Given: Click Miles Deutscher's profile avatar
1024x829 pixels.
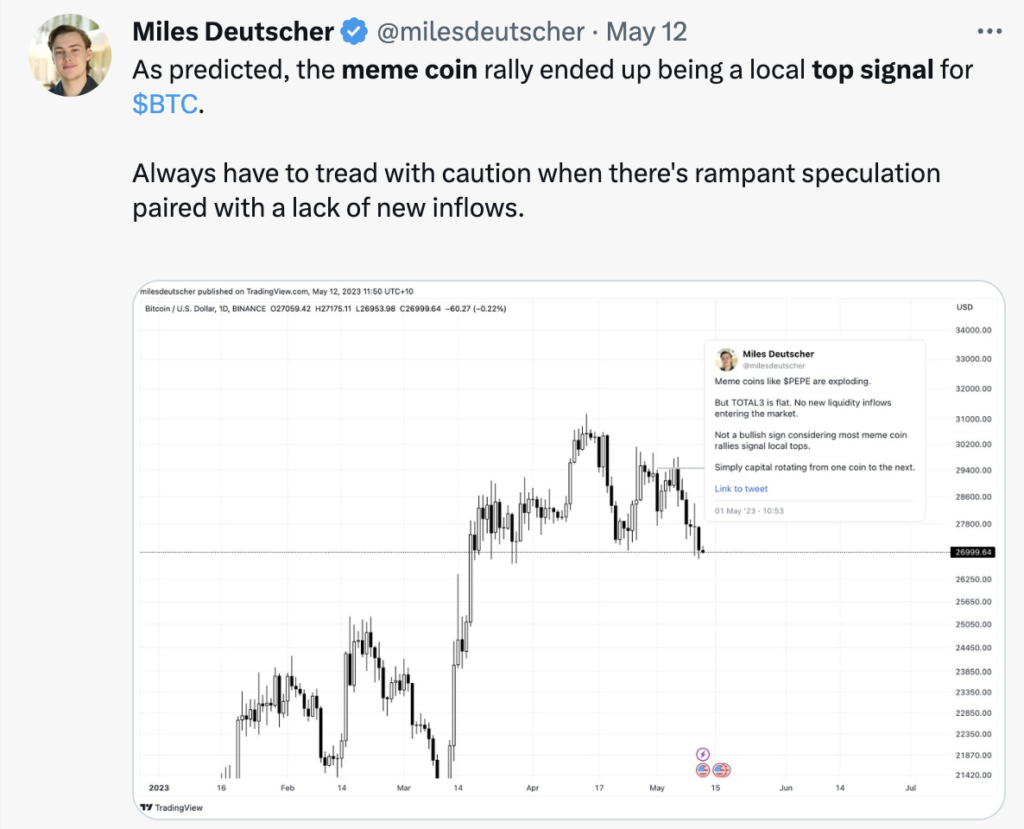Looking at the screenshot, I should pos(70,56).
